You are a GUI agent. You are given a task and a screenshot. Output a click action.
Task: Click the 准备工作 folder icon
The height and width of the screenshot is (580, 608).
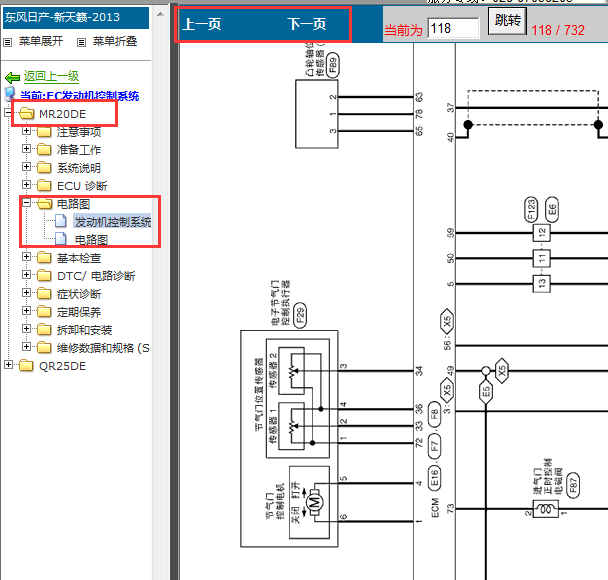coord(44,149)
